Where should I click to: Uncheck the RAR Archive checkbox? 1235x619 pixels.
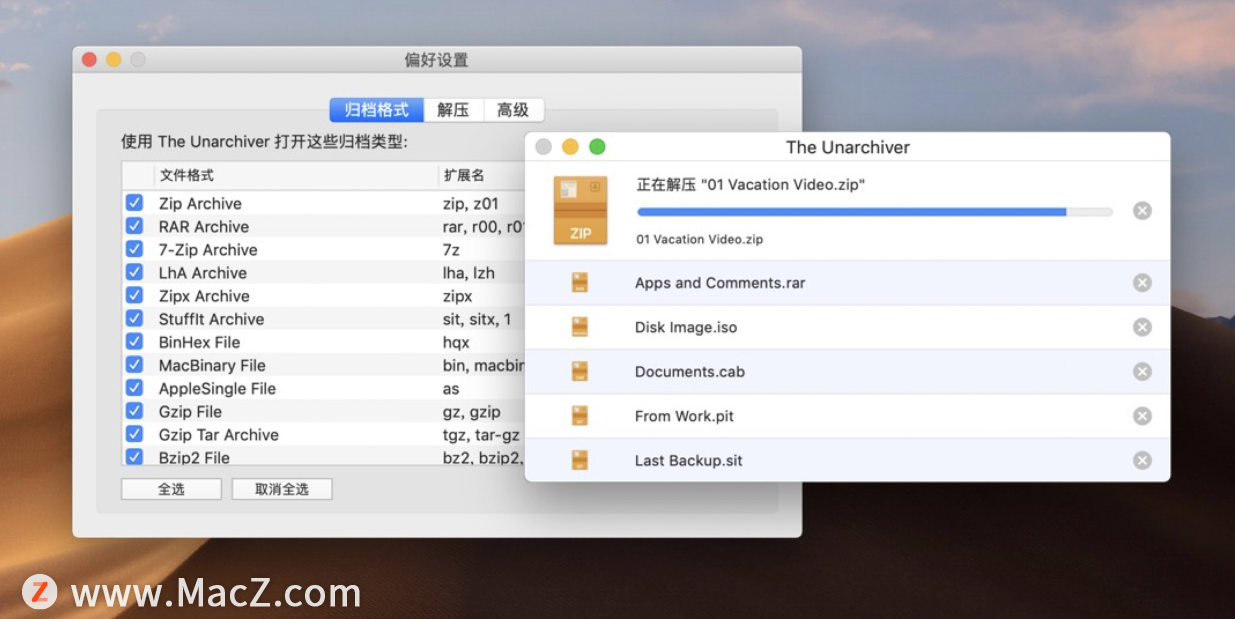point(134,226)
